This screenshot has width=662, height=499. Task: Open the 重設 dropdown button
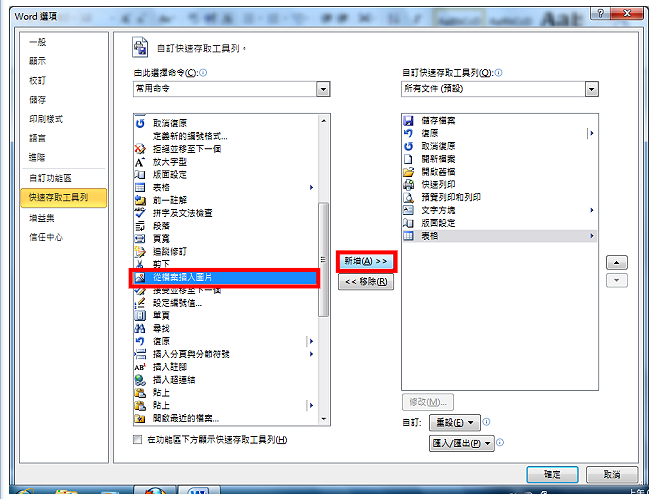454,423
